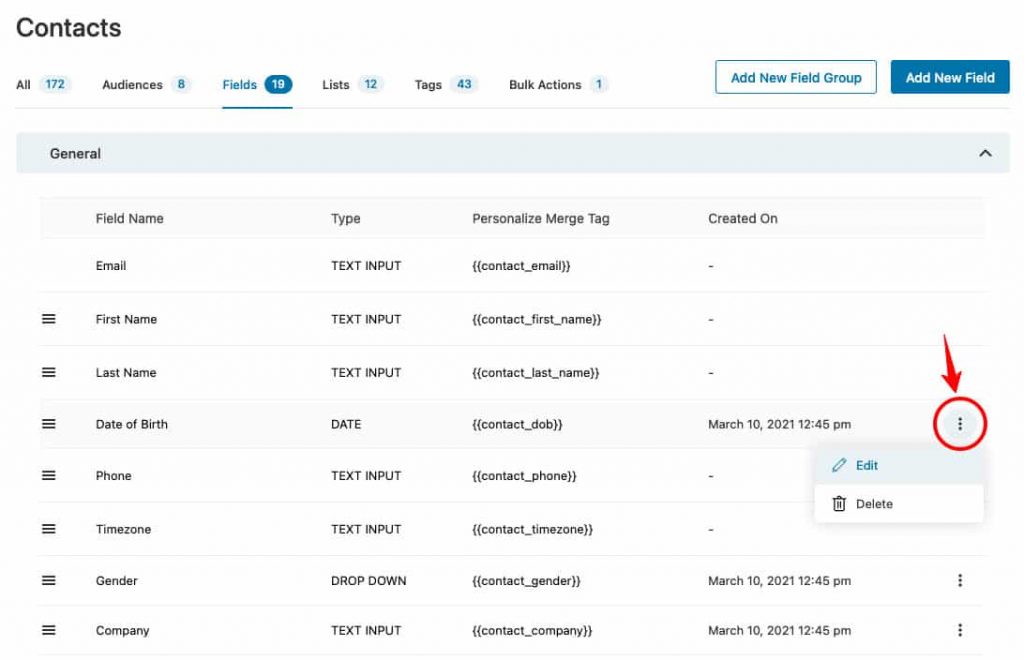Open the Gender row three-dot menu
The image size is (1024, 661).
pyautogui.click(x=959, y=581)
